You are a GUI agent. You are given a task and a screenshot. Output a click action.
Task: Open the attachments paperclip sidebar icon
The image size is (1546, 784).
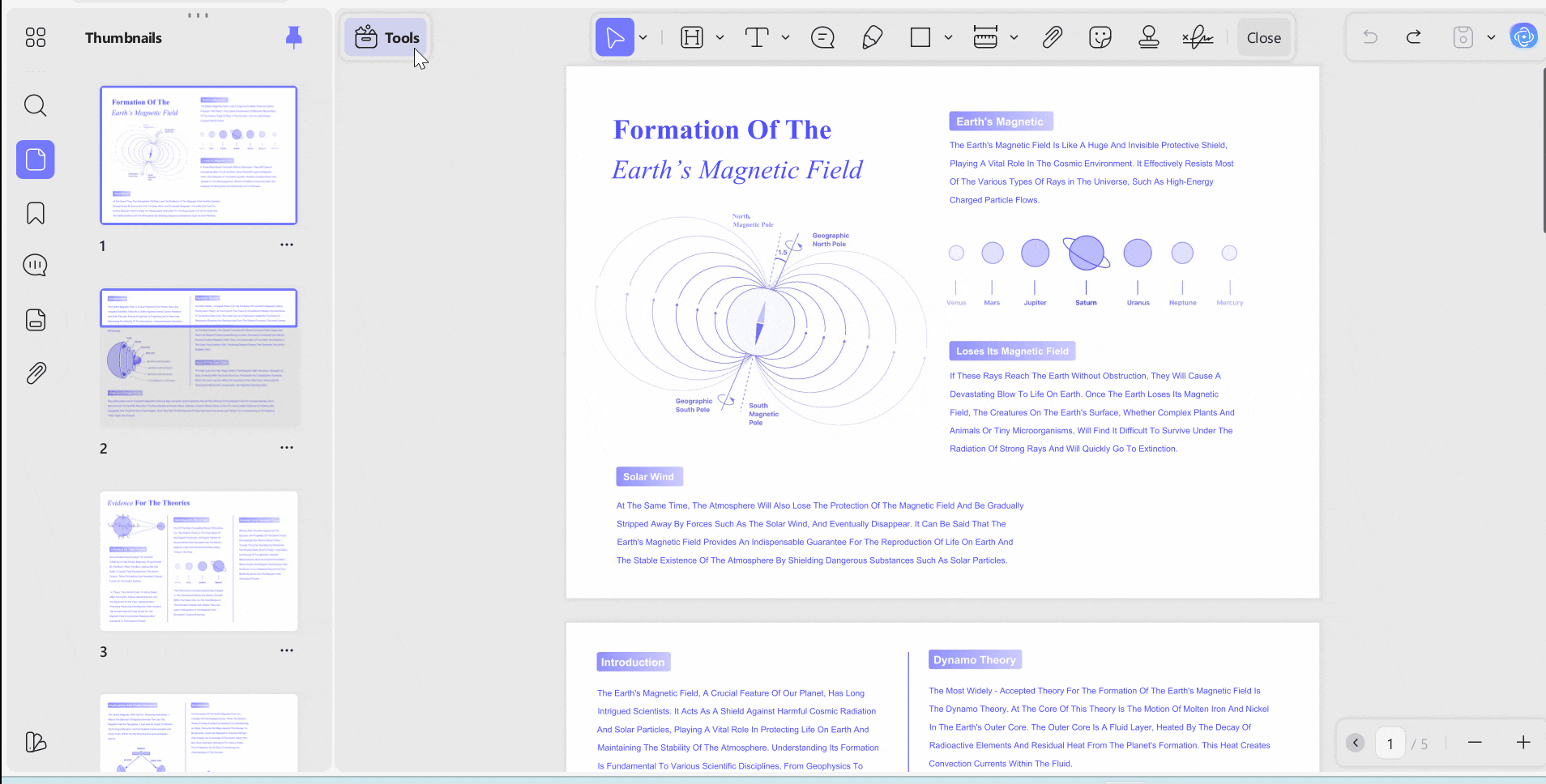[x=36, y=373]
